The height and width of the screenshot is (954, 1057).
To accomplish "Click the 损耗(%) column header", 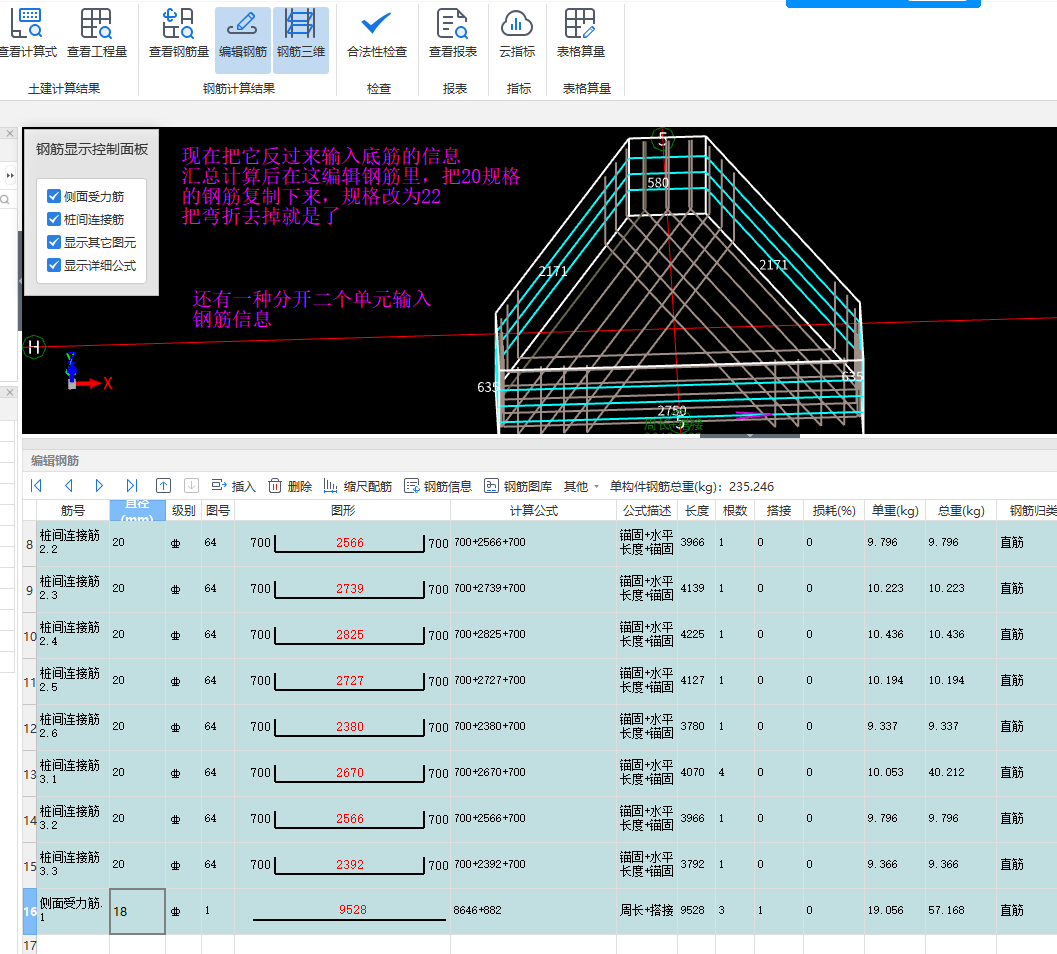I will (834, 510).
